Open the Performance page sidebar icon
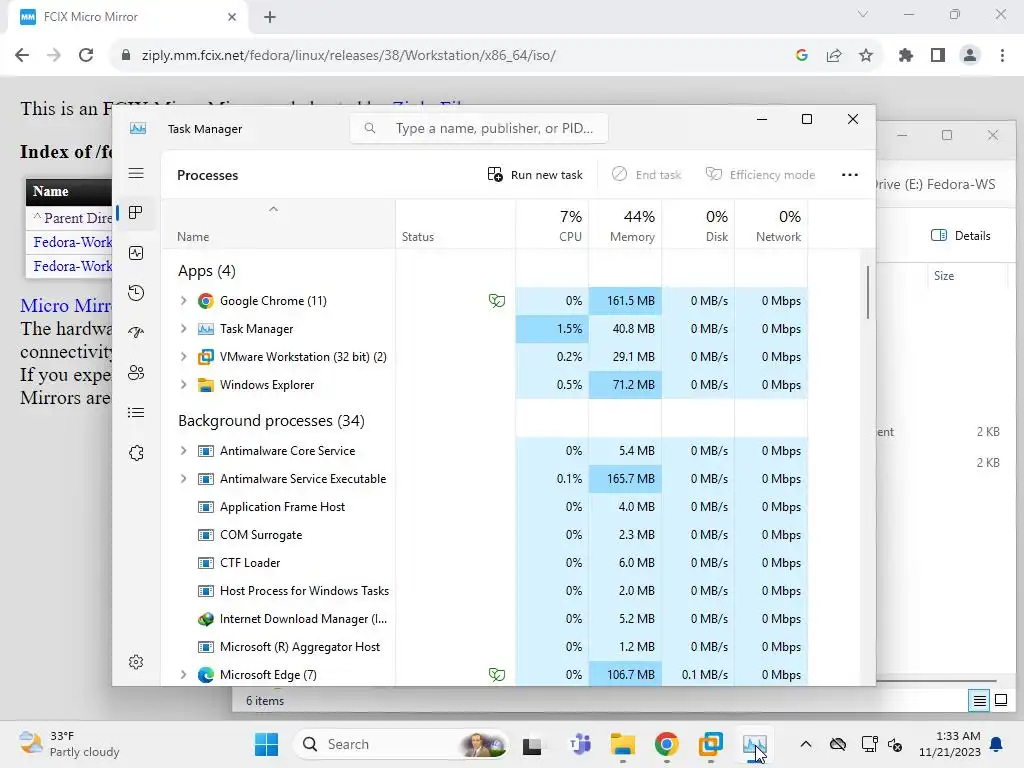 pos(136,253)
